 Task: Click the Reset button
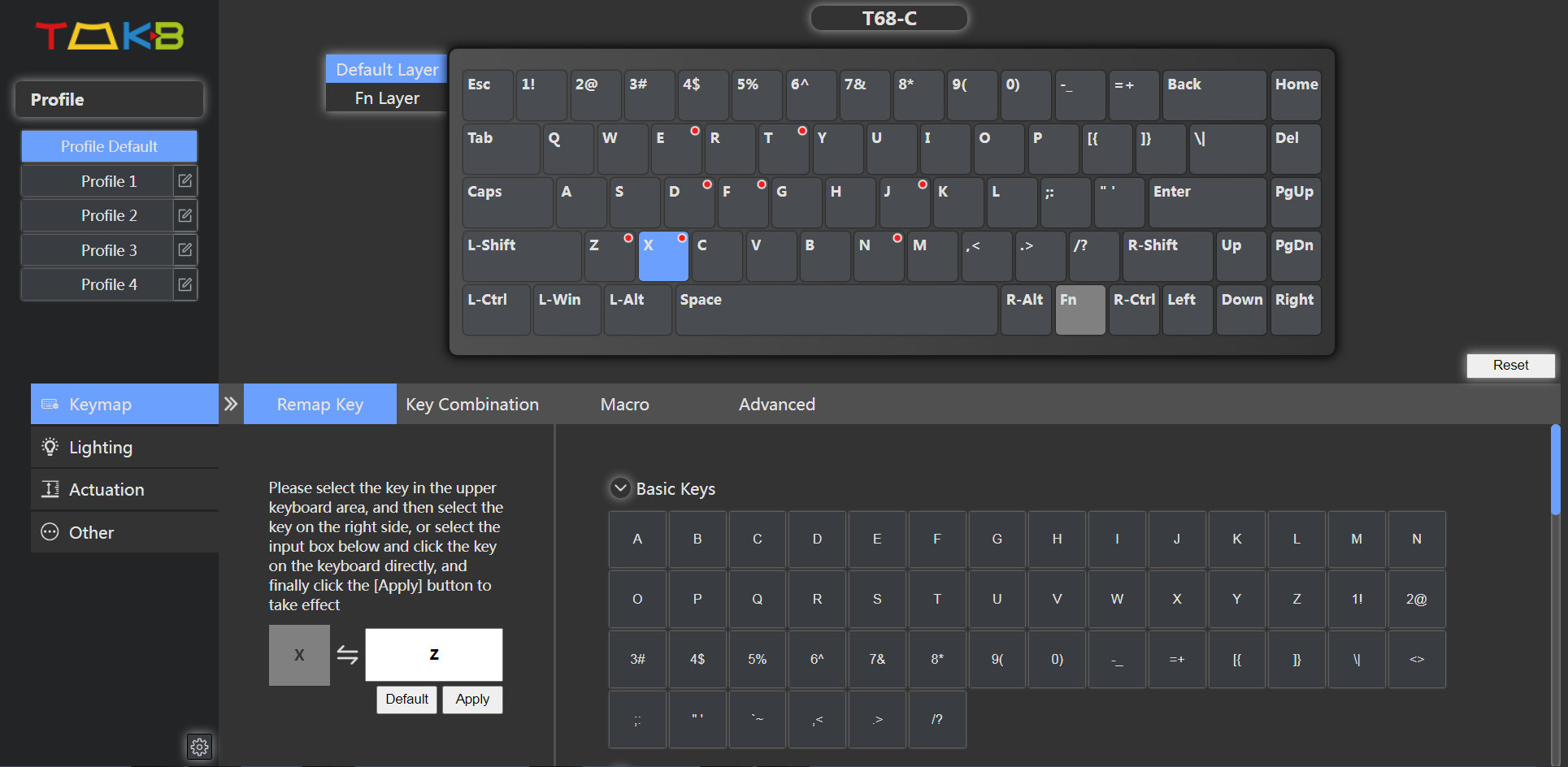[1509, 366]
